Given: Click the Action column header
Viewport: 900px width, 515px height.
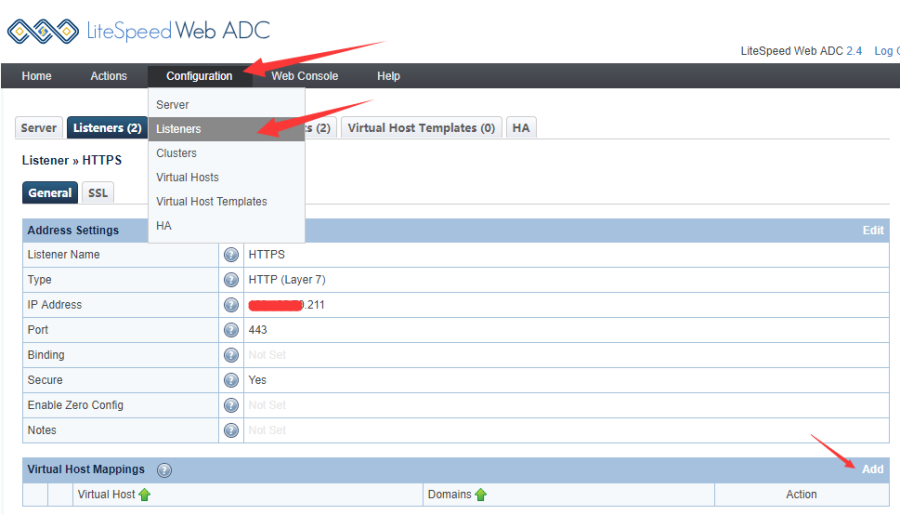Looking at the screenshot, I should [x=801, y=494].
